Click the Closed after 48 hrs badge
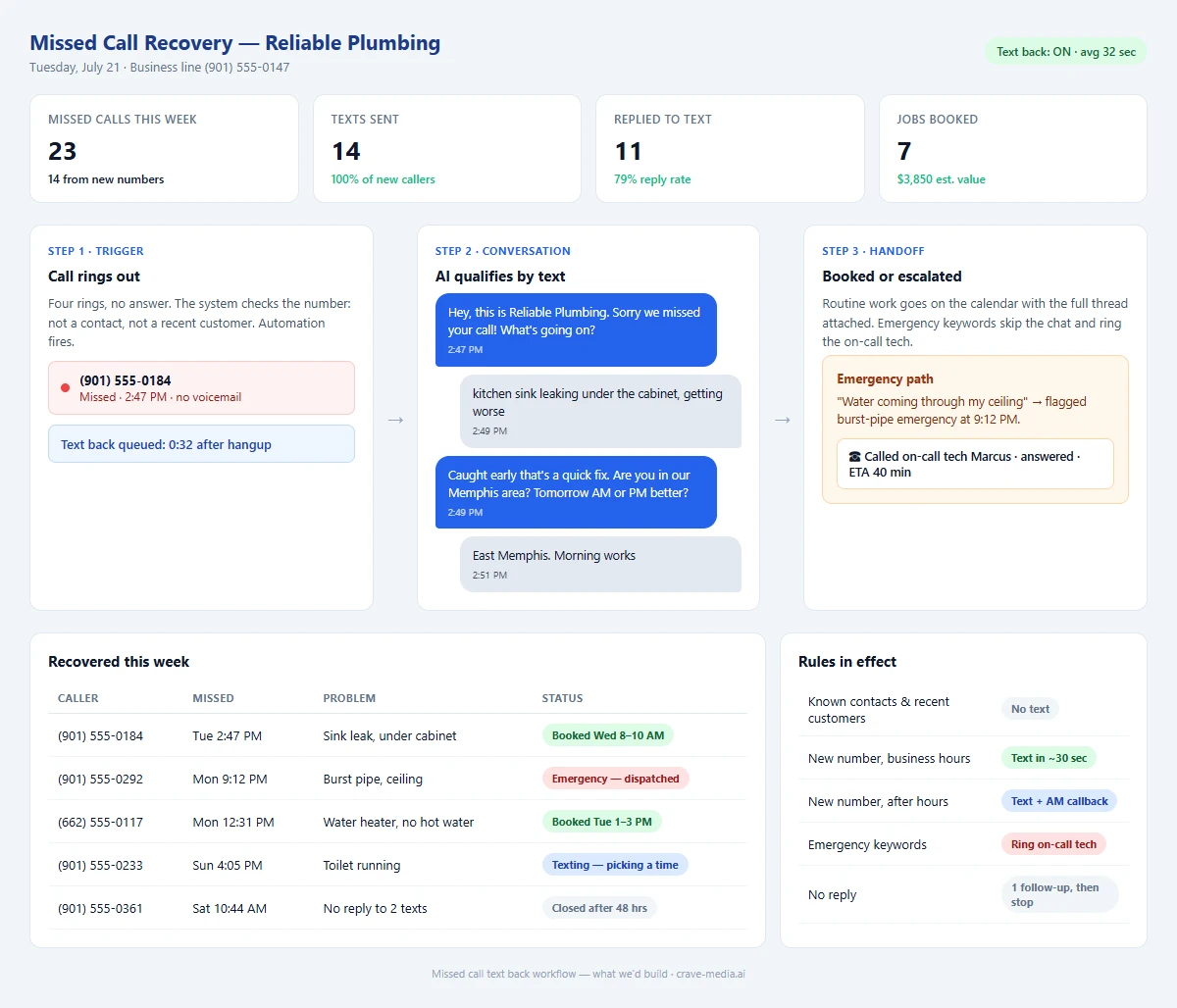Image resolution: width=1177 pixels, height=1008 pixels. (599, 908)
